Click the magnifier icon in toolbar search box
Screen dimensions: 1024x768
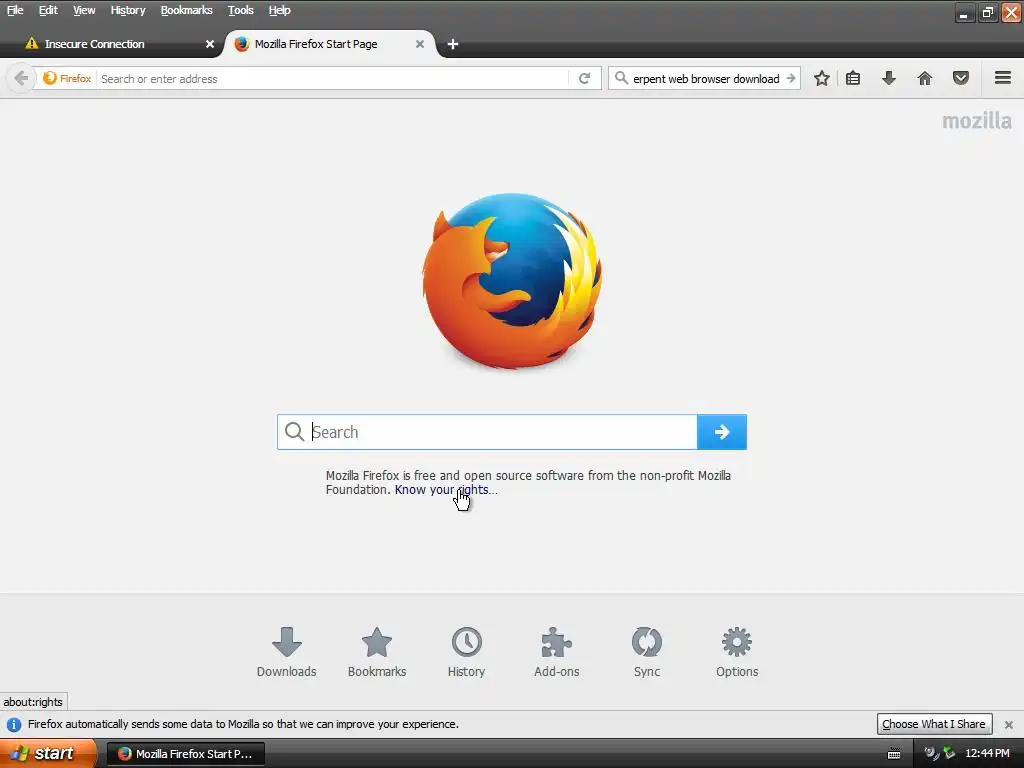621,78
